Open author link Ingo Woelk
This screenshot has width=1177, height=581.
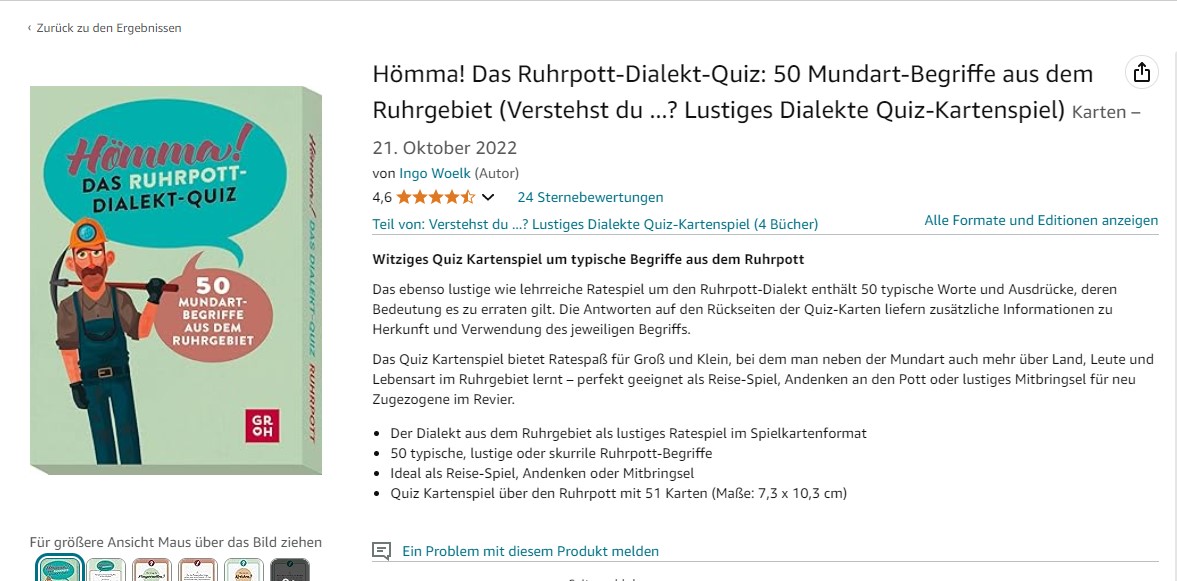tap(435, 173)
